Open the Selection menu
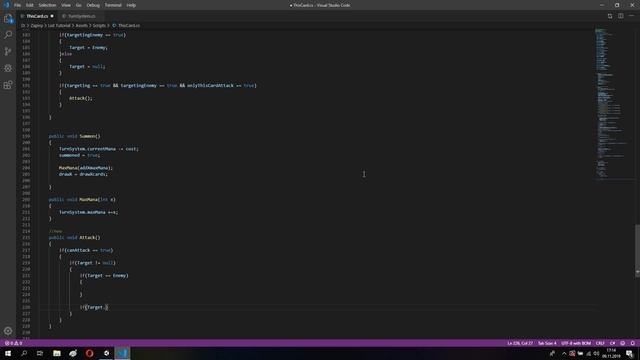Viewport: 640px width, 360px height. pyautogui.click(x=47, y=5)
